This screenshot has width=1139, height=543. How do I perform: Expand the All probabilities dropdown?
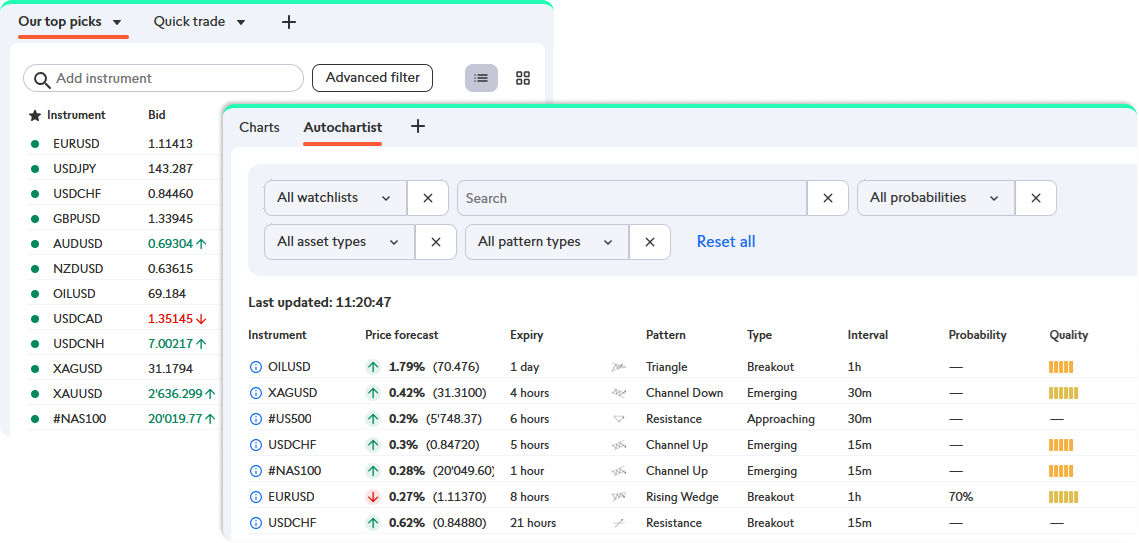point(935,198)
